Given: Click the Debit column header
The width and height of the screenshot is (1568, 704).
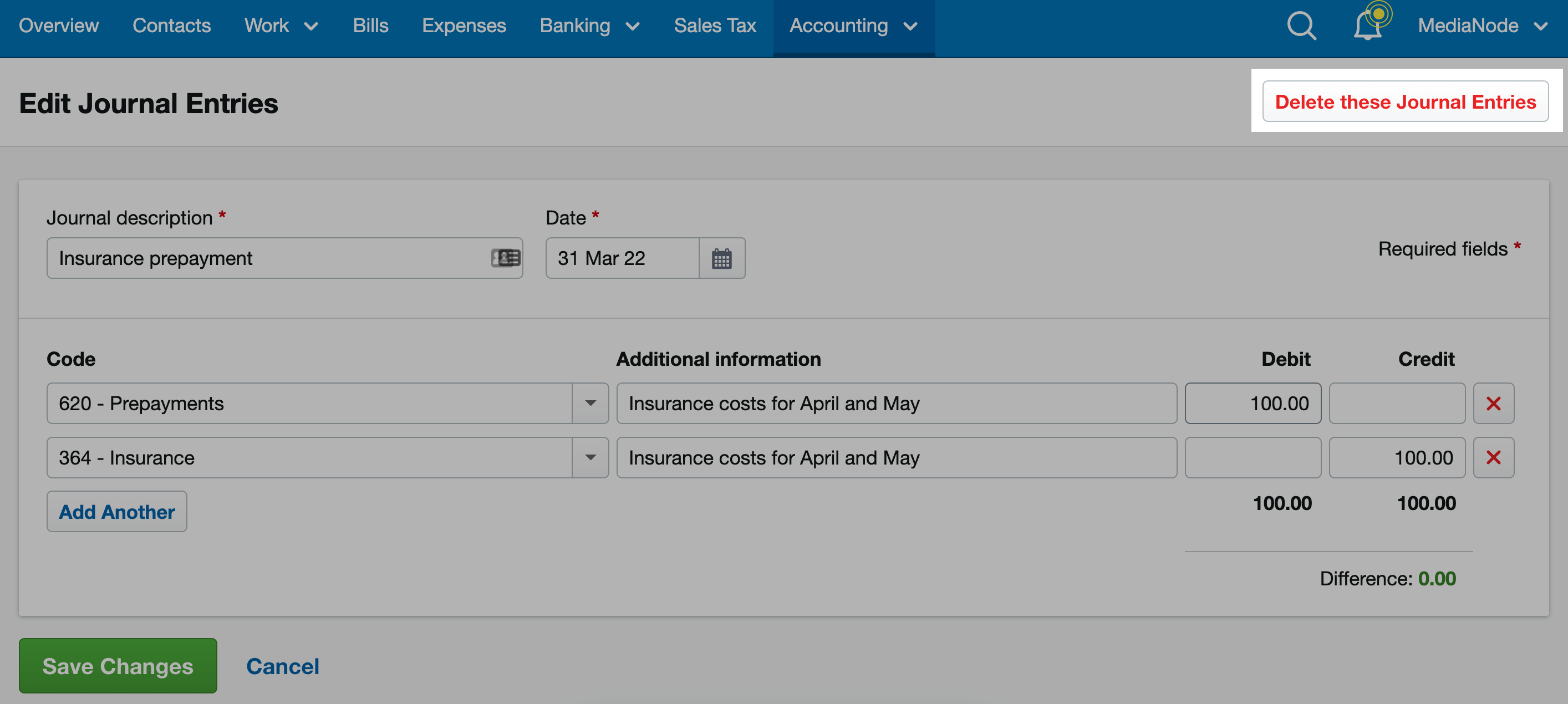Looking at the screenshot, I should [x=1286, y=359].
